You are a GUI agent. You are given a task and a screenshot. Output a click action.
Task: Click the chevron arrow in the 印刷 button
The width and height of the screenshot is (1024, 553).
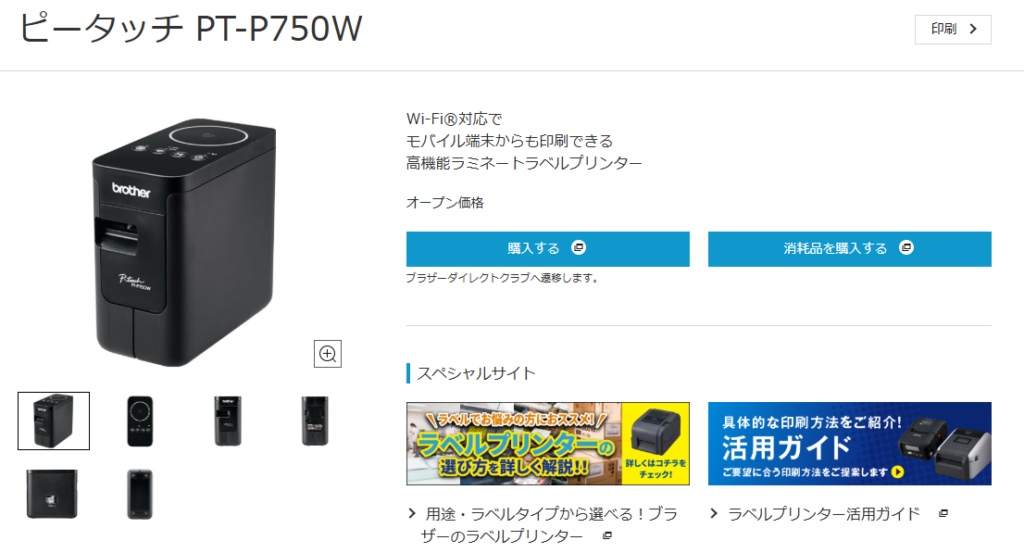click(973, 29)
